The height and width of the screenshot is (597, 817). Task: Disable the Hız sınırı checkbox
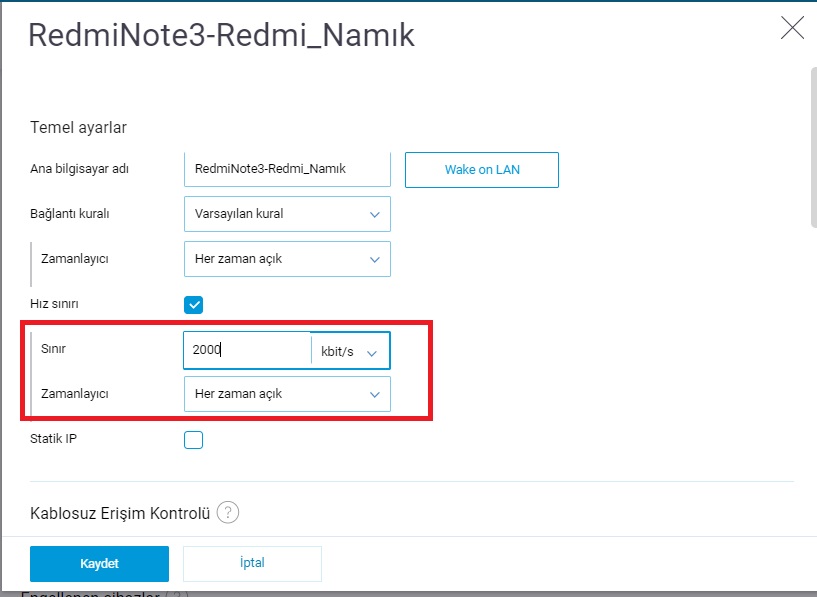click(193, 305)
